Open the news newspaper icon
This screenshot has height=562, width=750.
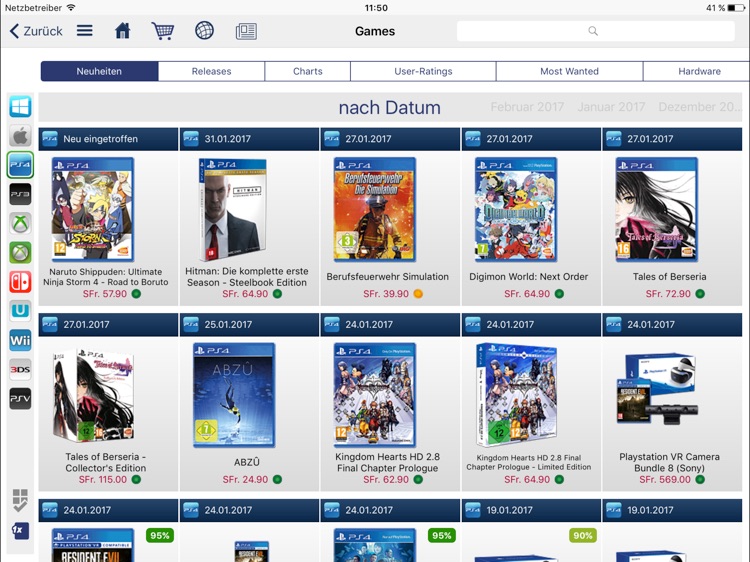(x=246, y=31)
